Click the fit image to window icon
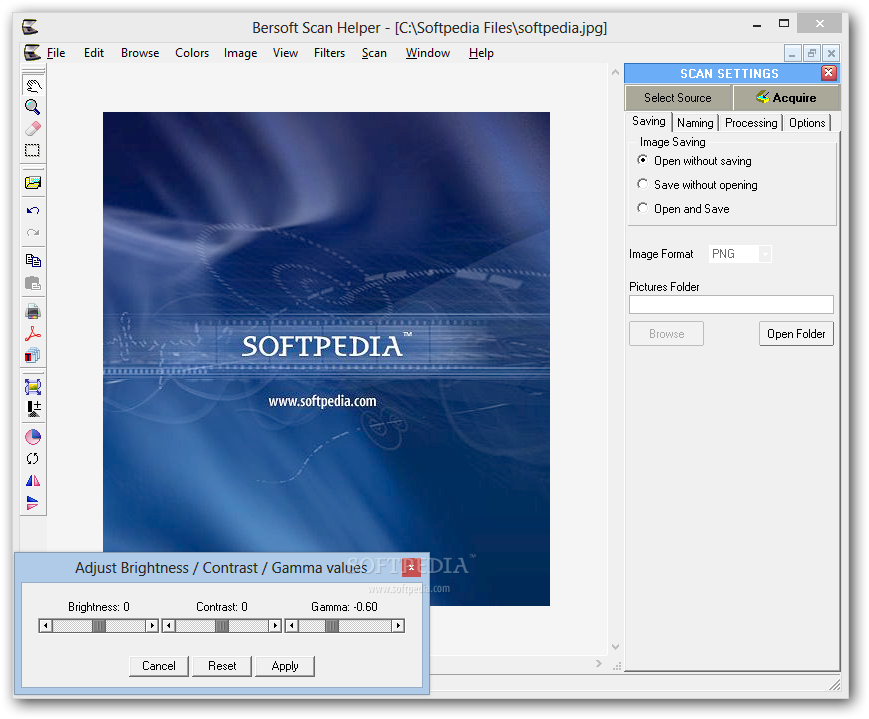869x719 pixels. [33, 386]
